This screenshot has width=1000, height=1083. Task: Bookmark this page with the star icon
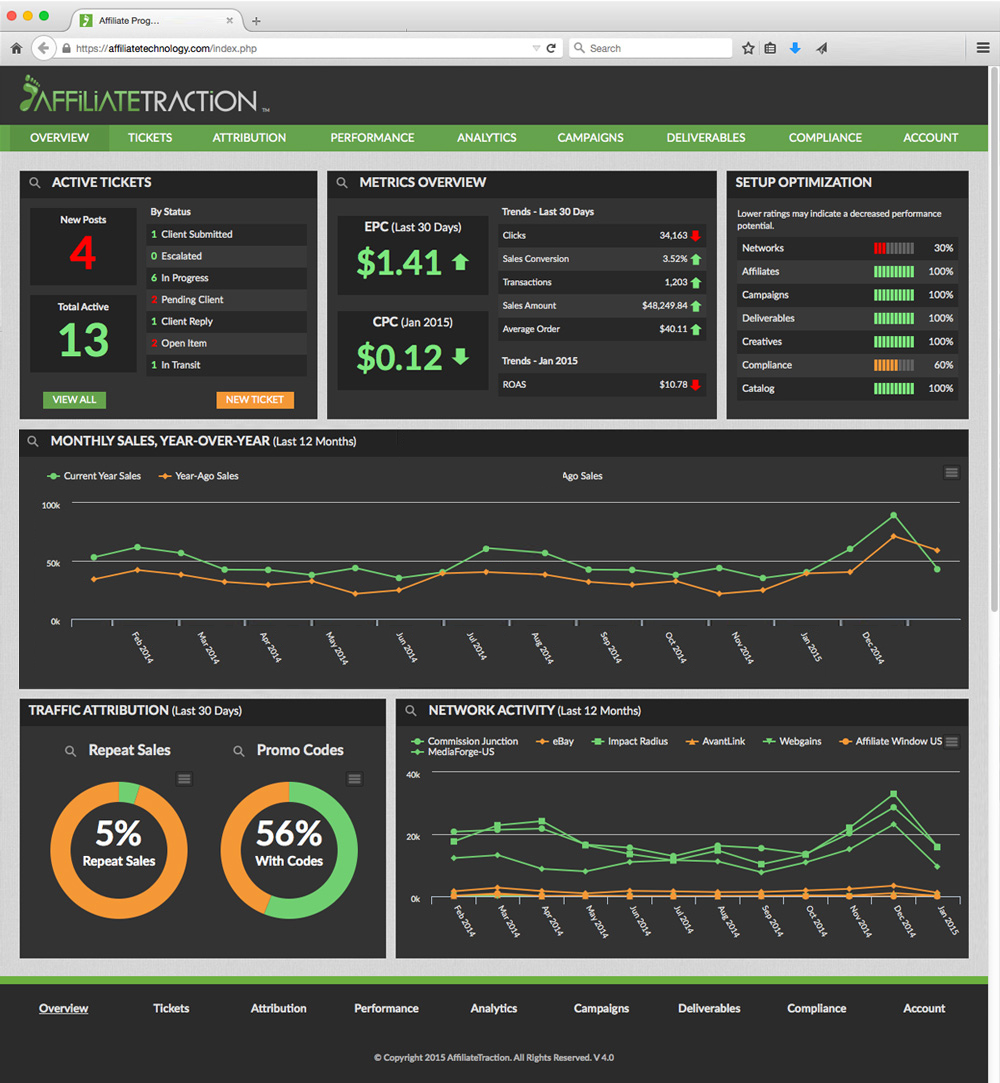748,48
